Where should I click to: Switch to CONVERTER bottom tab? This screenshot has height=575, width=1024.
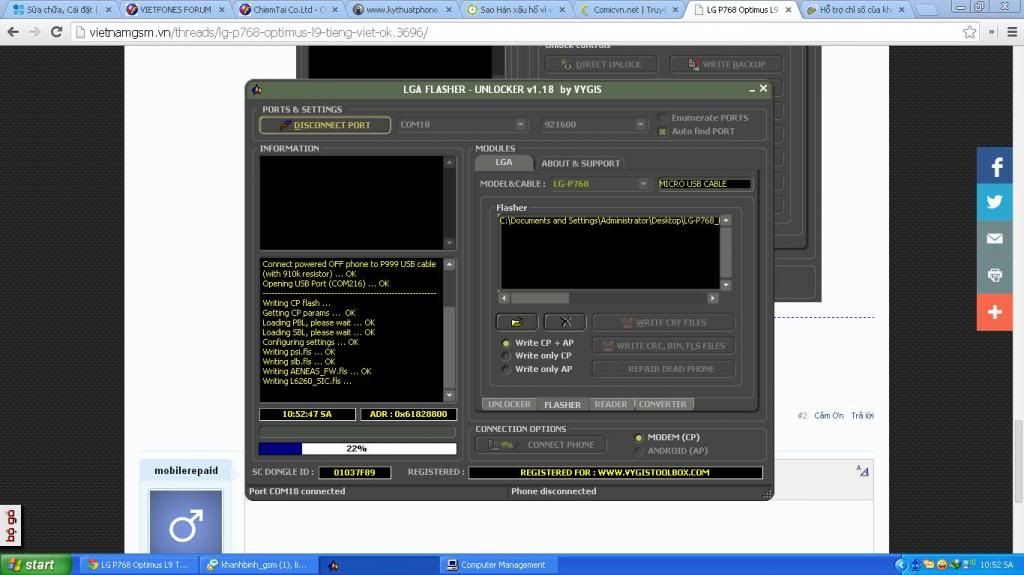pyautogui.click(x=663, y=404)
